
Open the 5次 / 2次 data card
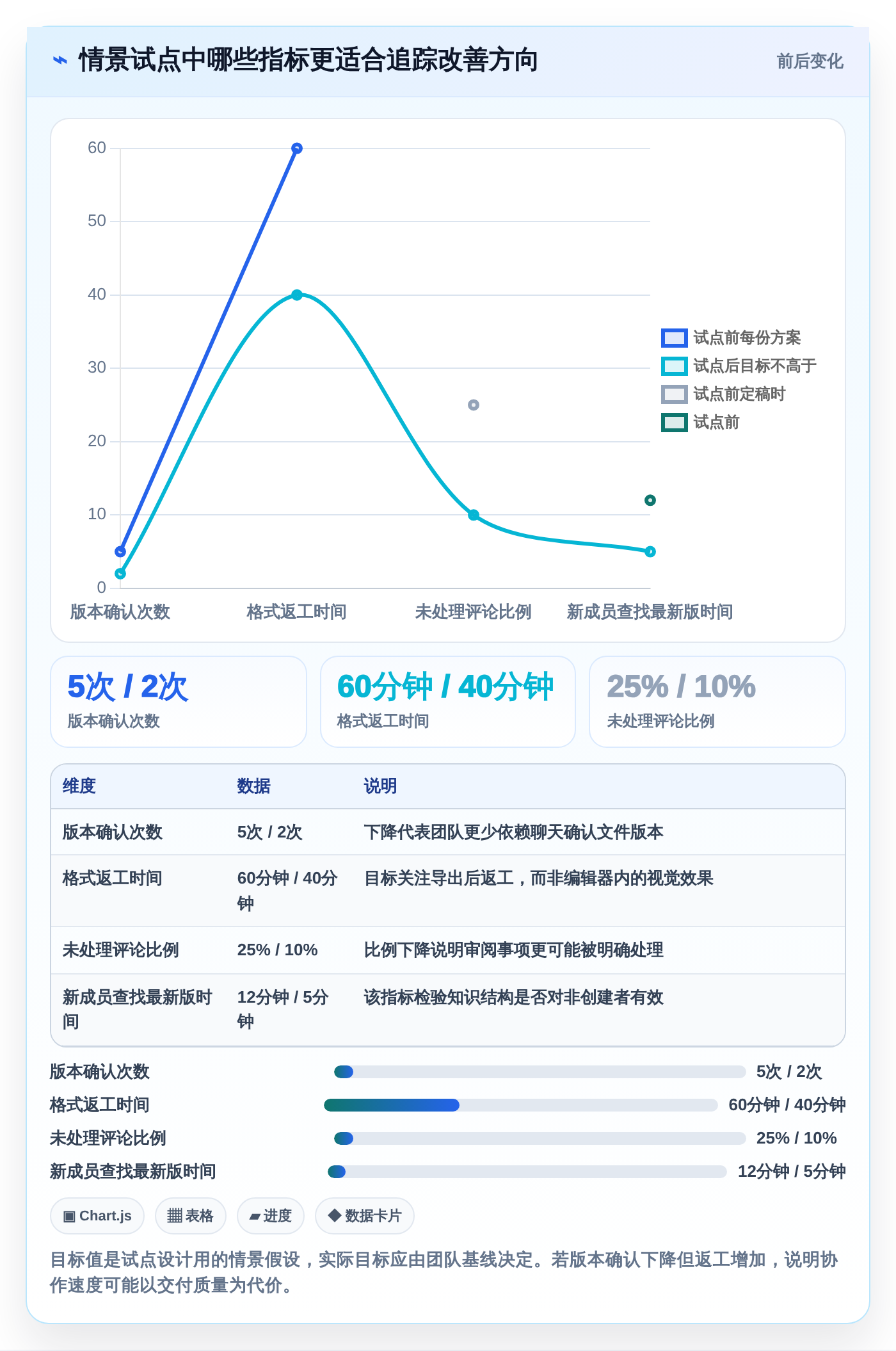pyautogui.click(x=179, y=702)
